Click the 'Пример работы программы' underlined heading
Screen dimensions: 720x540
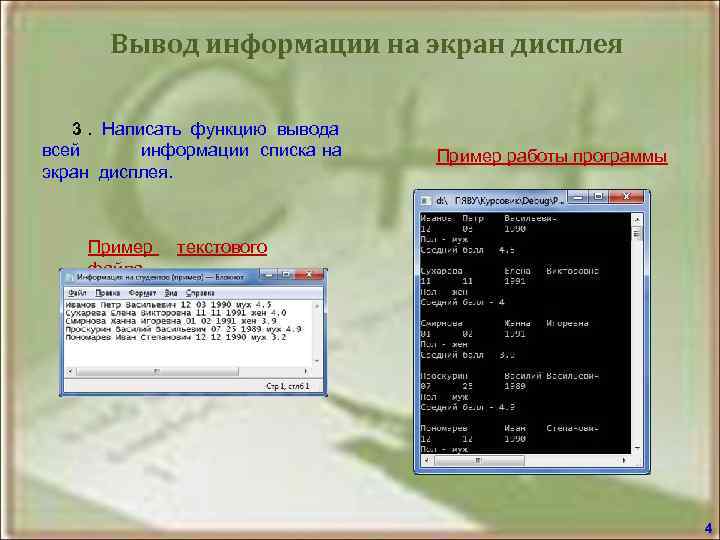[551, 157]
